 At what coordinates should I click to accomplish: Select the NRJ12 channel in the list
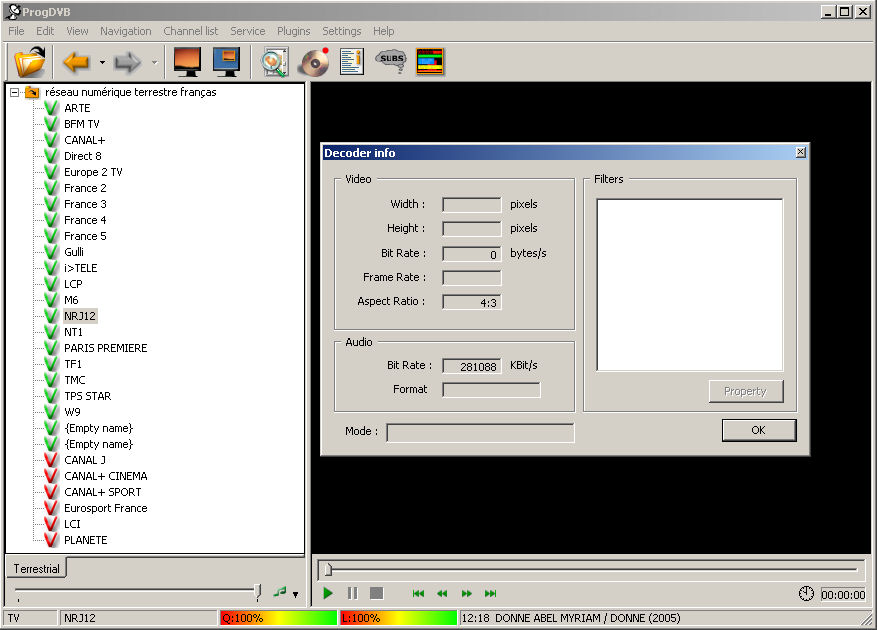click(x=80, y=316)
